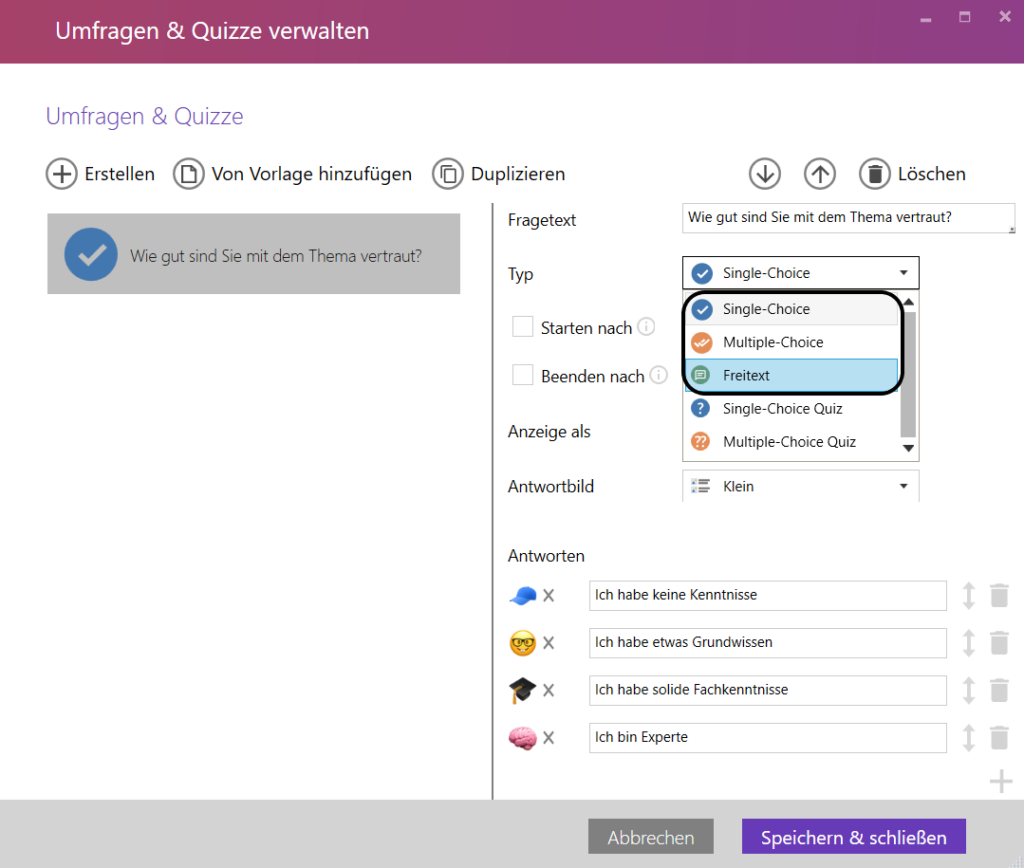Image resolution: width=1024 pixels, height=868 pixels.
Task: Click 'Von Vorlage hinzufügen' label
Action: tap(312, 174)
